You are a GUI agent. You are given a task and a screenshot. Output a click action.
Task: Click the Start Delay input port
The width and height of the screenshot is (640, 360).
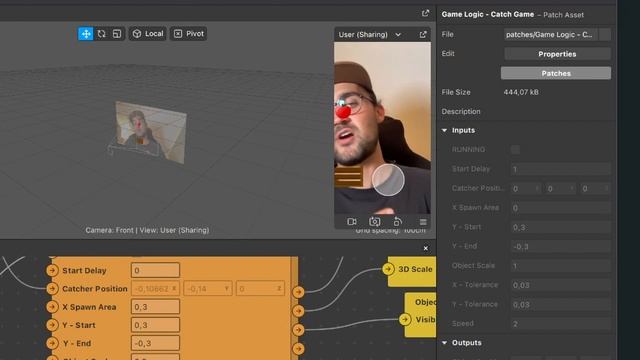coord(52,270)
